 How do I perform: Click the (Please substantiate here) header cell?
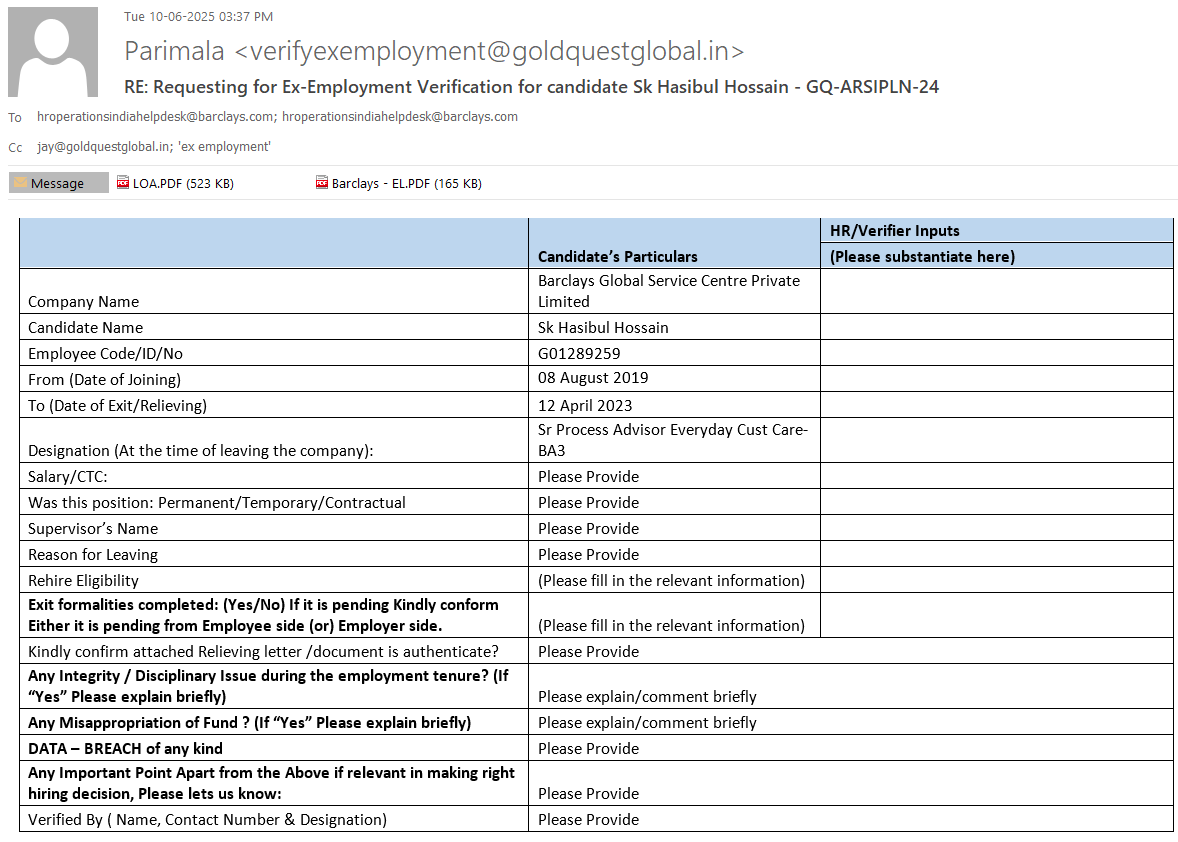pos(996,256)
